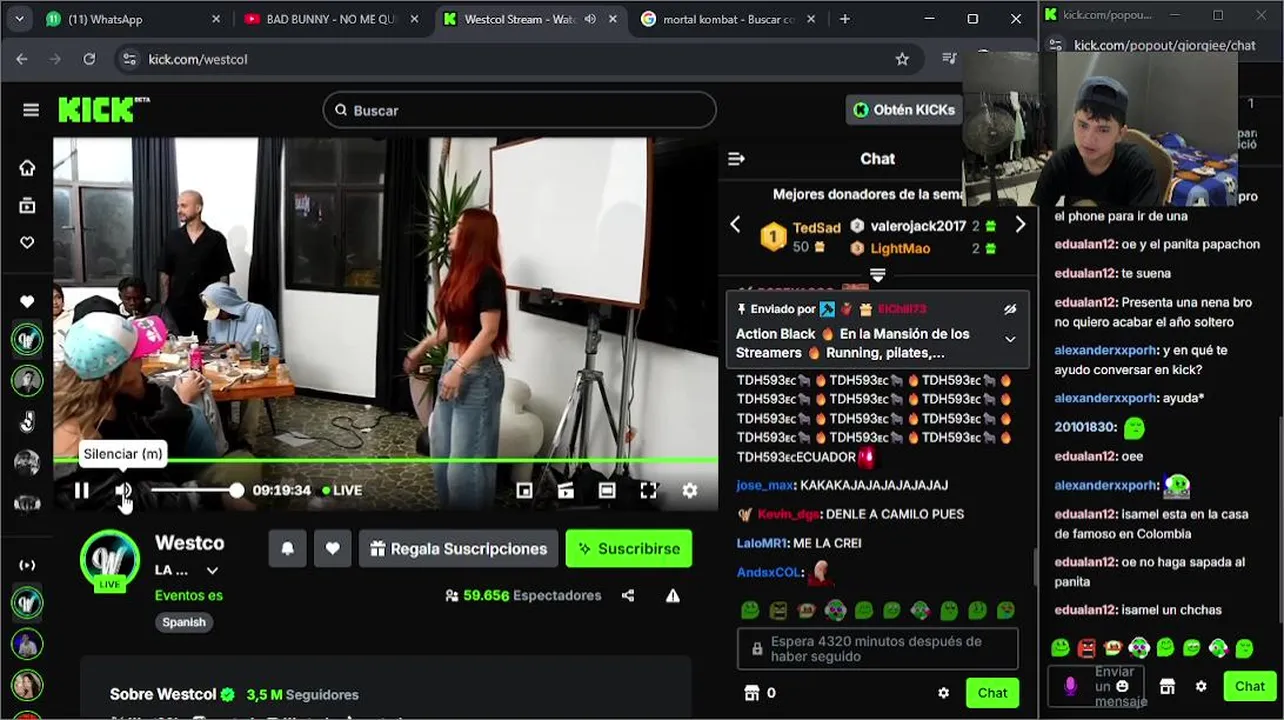Click the Obtén KICKs button
Image resolution: width=1284 pixels, height=720 pixels.
point(904,110)
